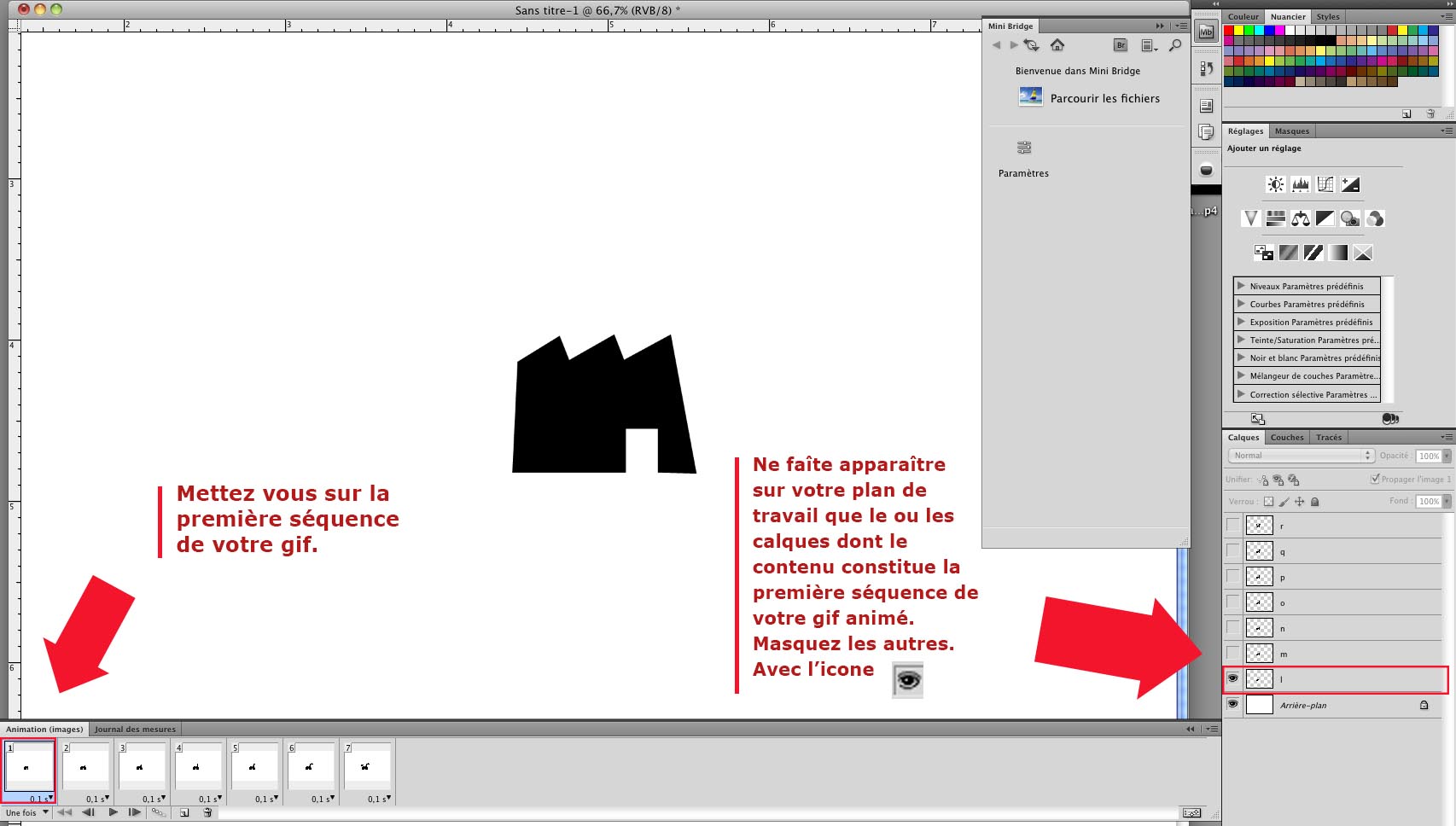Click the Mini Bridge search magnifier

pyautogui.click(x=1175, y=45)
